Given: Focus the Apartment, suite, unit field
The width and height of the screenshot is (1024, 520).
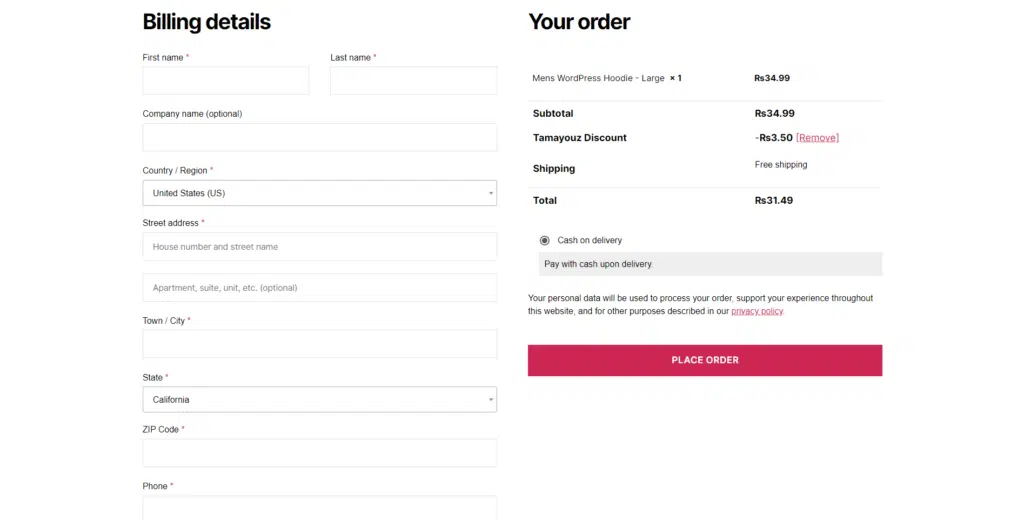Looking at the screenshot, I should pyautogui.click(x=319, y=288).
